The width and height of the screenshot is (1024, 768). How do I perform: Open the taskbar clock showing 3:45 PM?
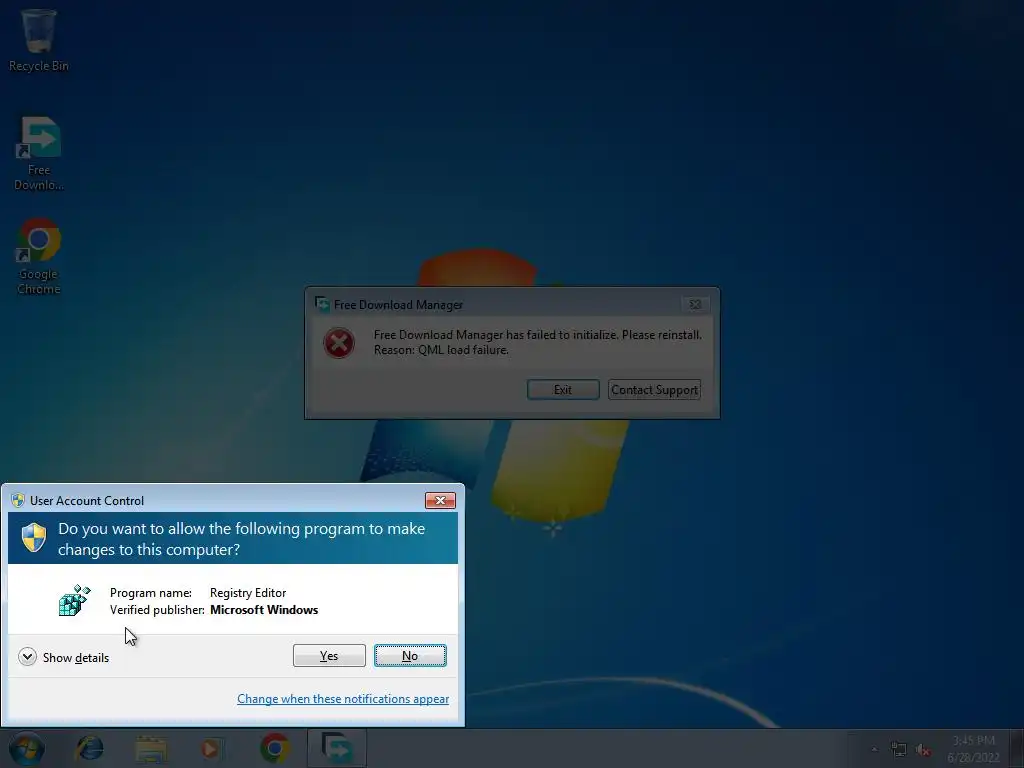973,748
